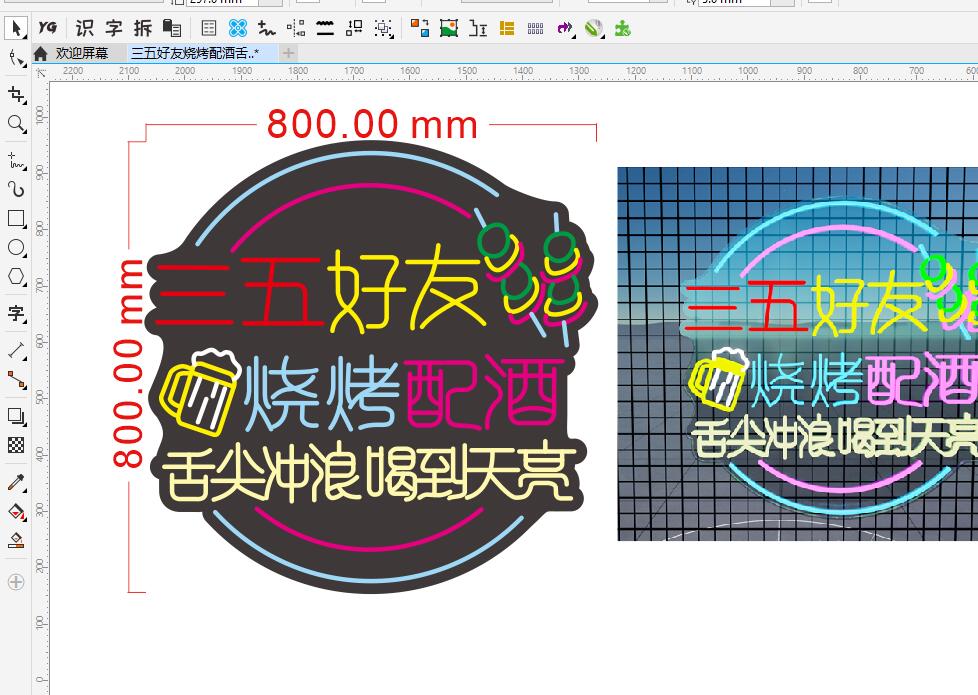Select the Parallel Dimension tool

point(16,350)
